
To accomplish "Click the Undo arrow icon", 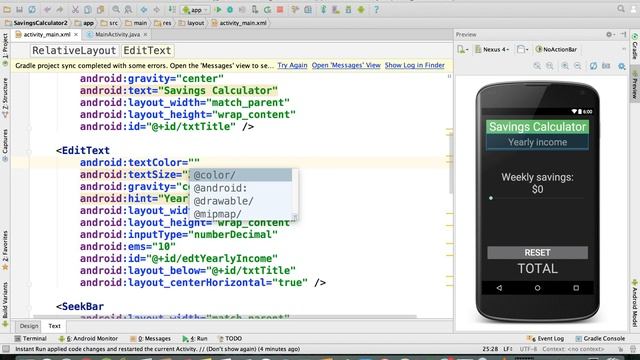I will coord(47,9).
